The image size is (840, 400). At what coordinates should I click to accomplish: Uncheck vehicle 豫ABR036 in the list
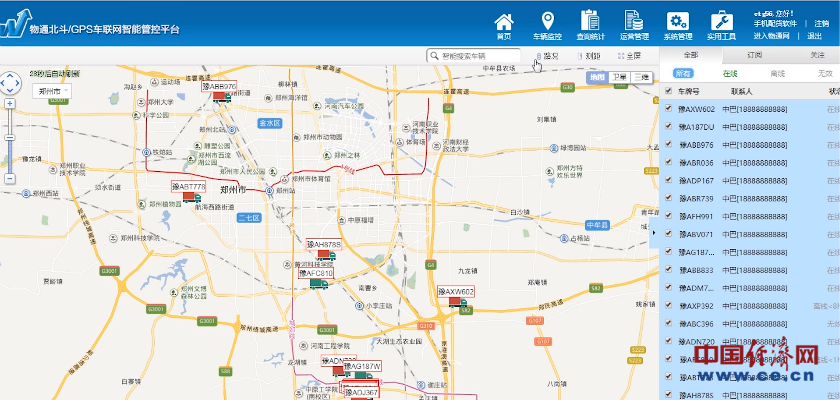pos(668,162)
